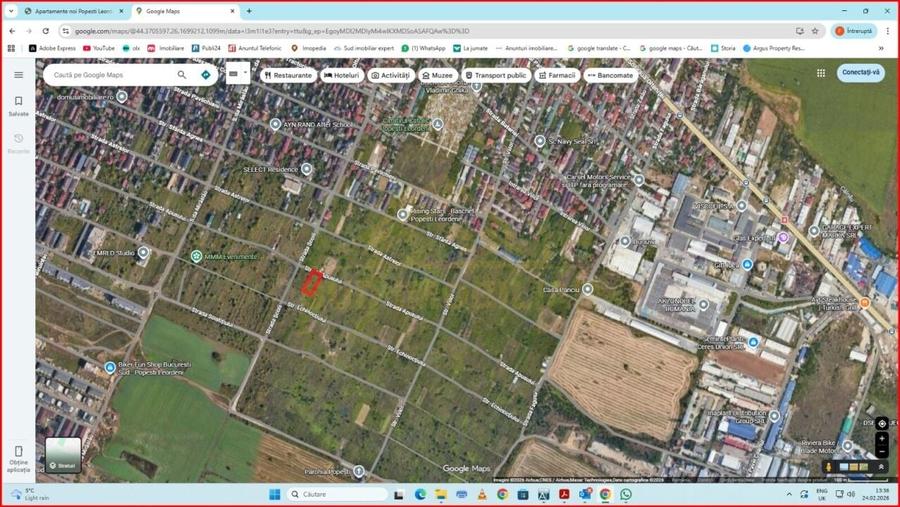Bookmark this page with the star icon
Screen dimensions: 900x507
(815, 31)
